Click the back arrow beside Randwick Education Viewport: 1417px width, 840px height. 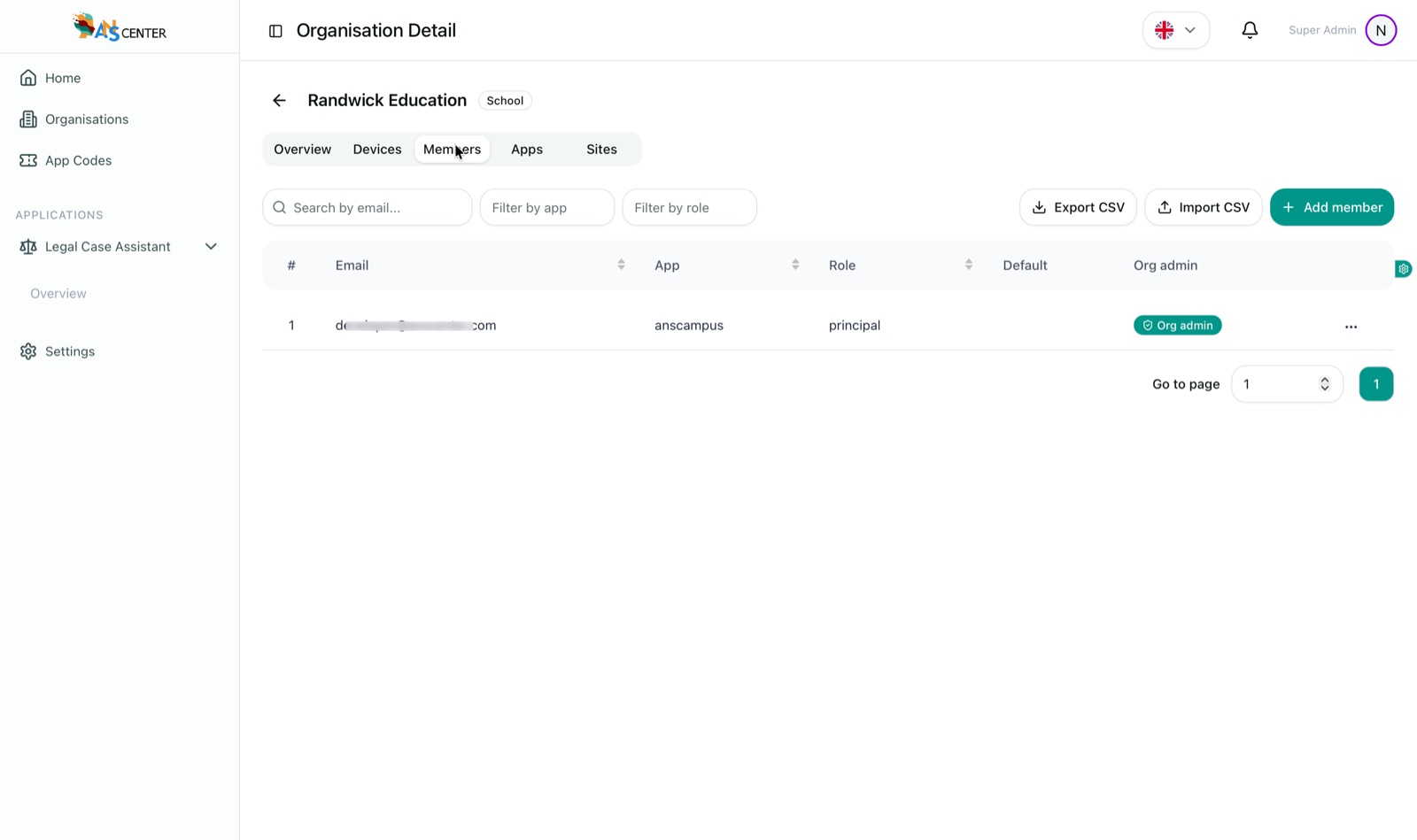click(279, 101)
